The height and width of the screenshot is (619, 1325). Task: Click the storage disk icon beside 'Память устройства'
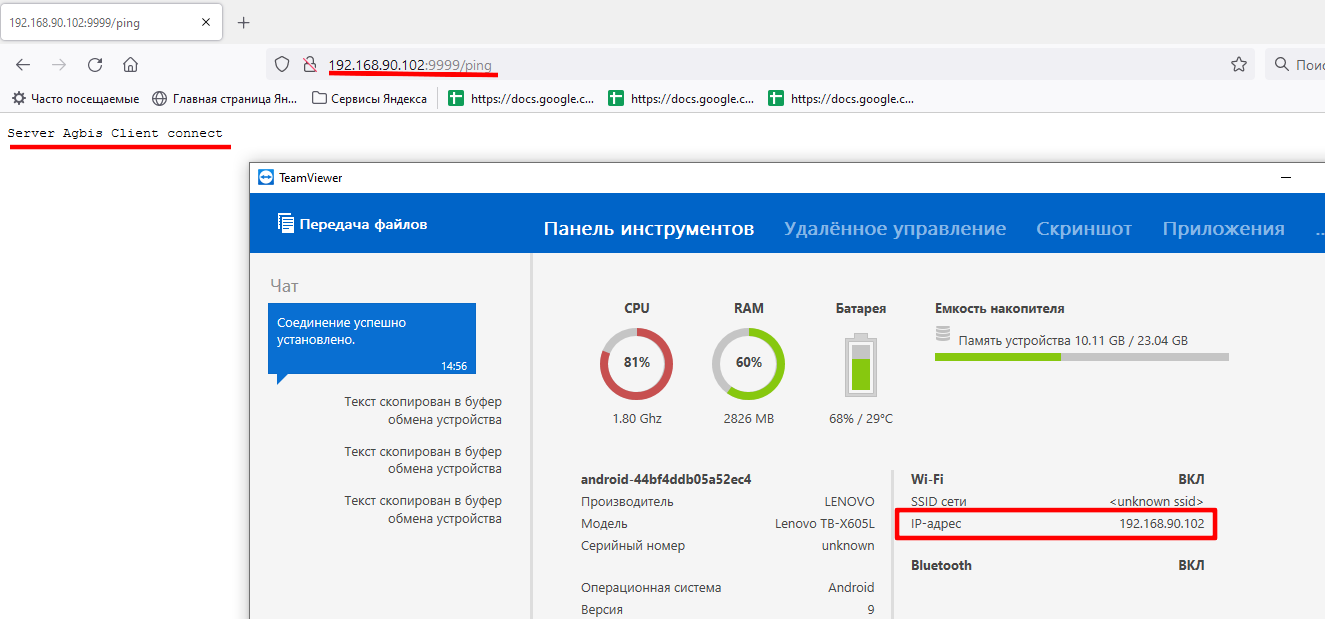942,334
